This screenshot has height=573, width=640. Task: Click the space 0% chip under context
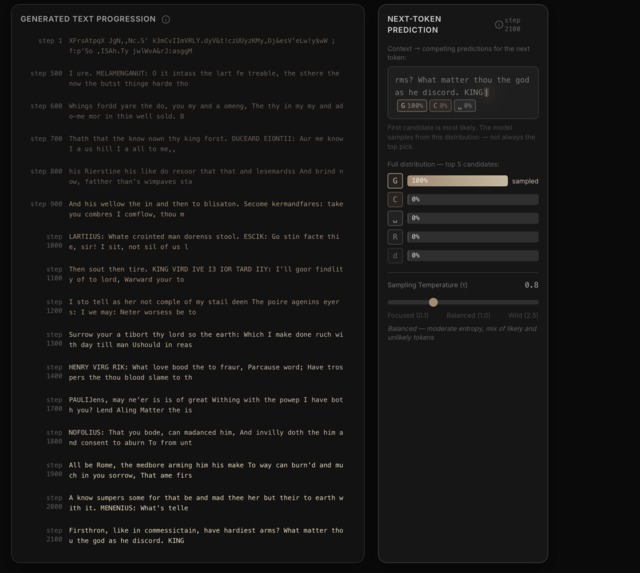[x=464, y=106]
